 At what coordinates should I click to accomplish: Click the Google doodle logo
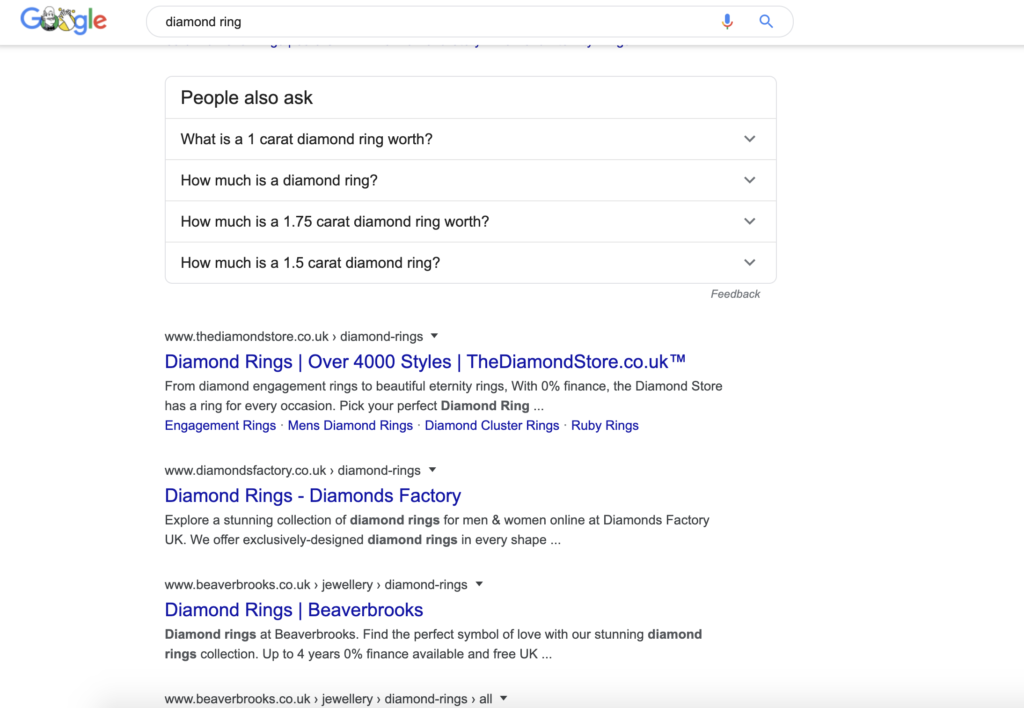pos(63,20)
